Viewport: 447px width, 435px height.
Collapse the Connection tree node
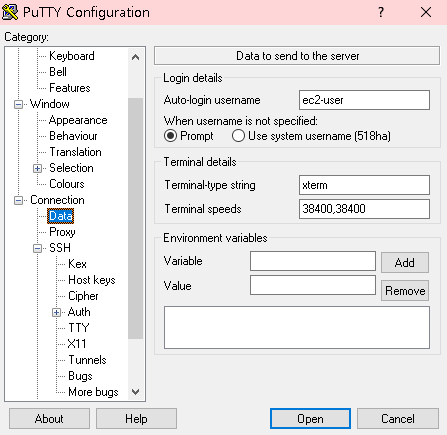pyautogui.click(x=18, y=200)
